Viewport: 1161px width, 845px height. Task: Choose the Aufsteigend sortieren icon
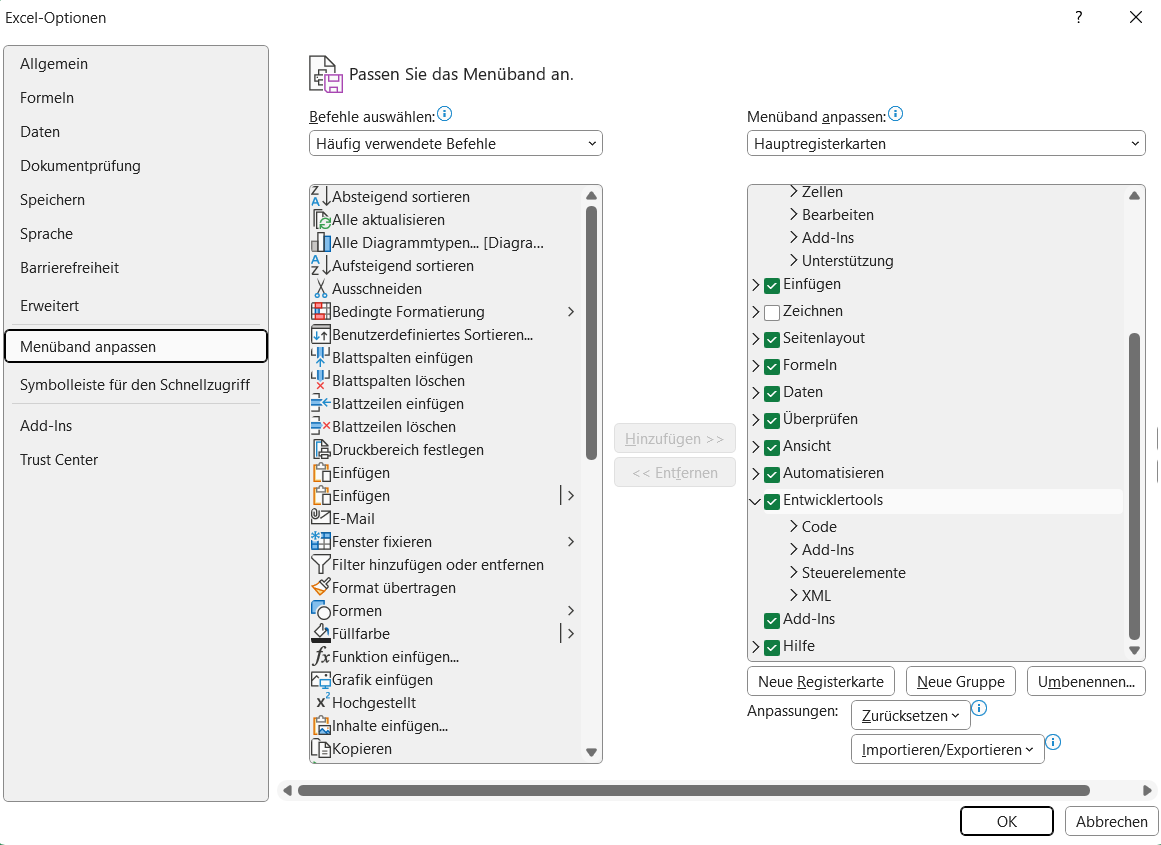(321, 266)
